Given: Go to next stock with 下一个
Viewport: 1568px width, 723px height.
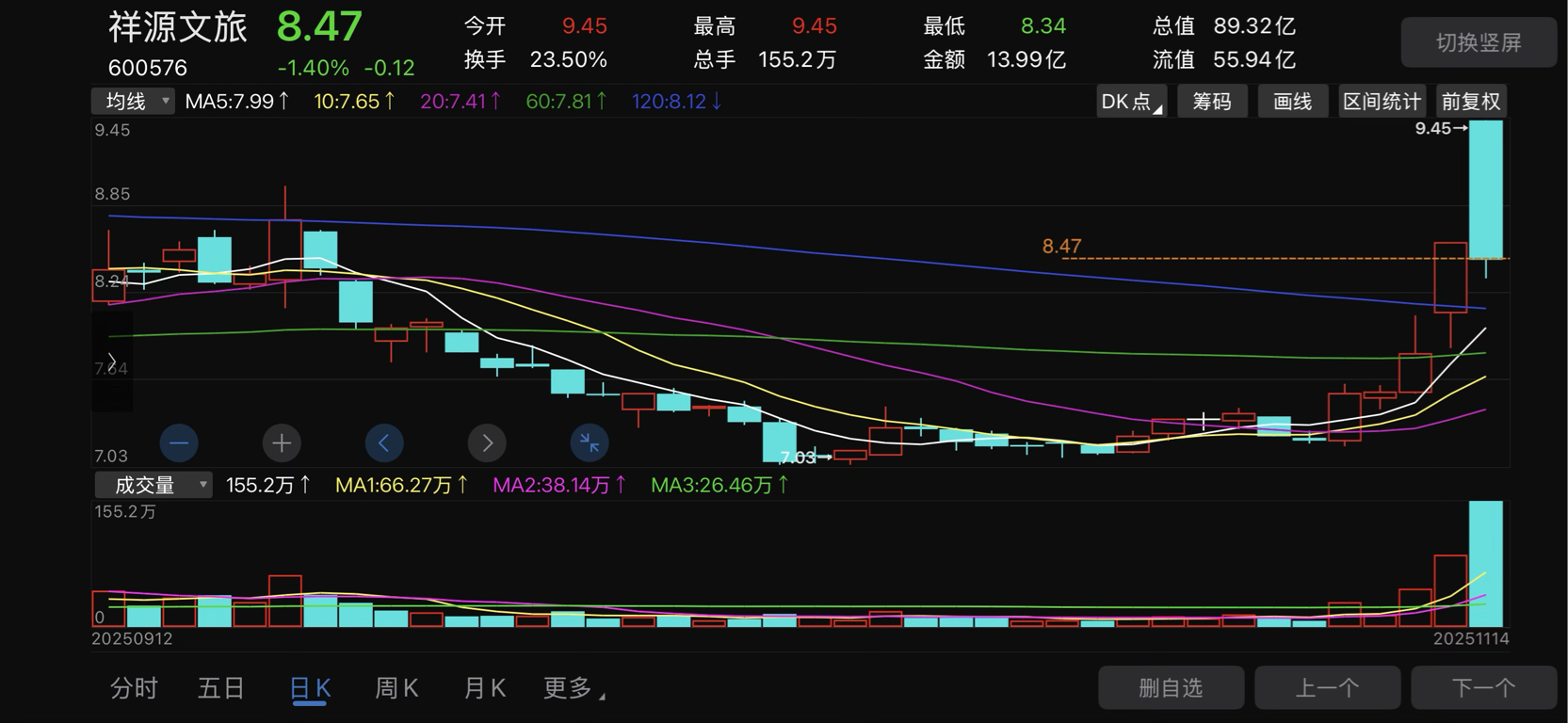Looking at the screenshot, I should click(1483, 688).
